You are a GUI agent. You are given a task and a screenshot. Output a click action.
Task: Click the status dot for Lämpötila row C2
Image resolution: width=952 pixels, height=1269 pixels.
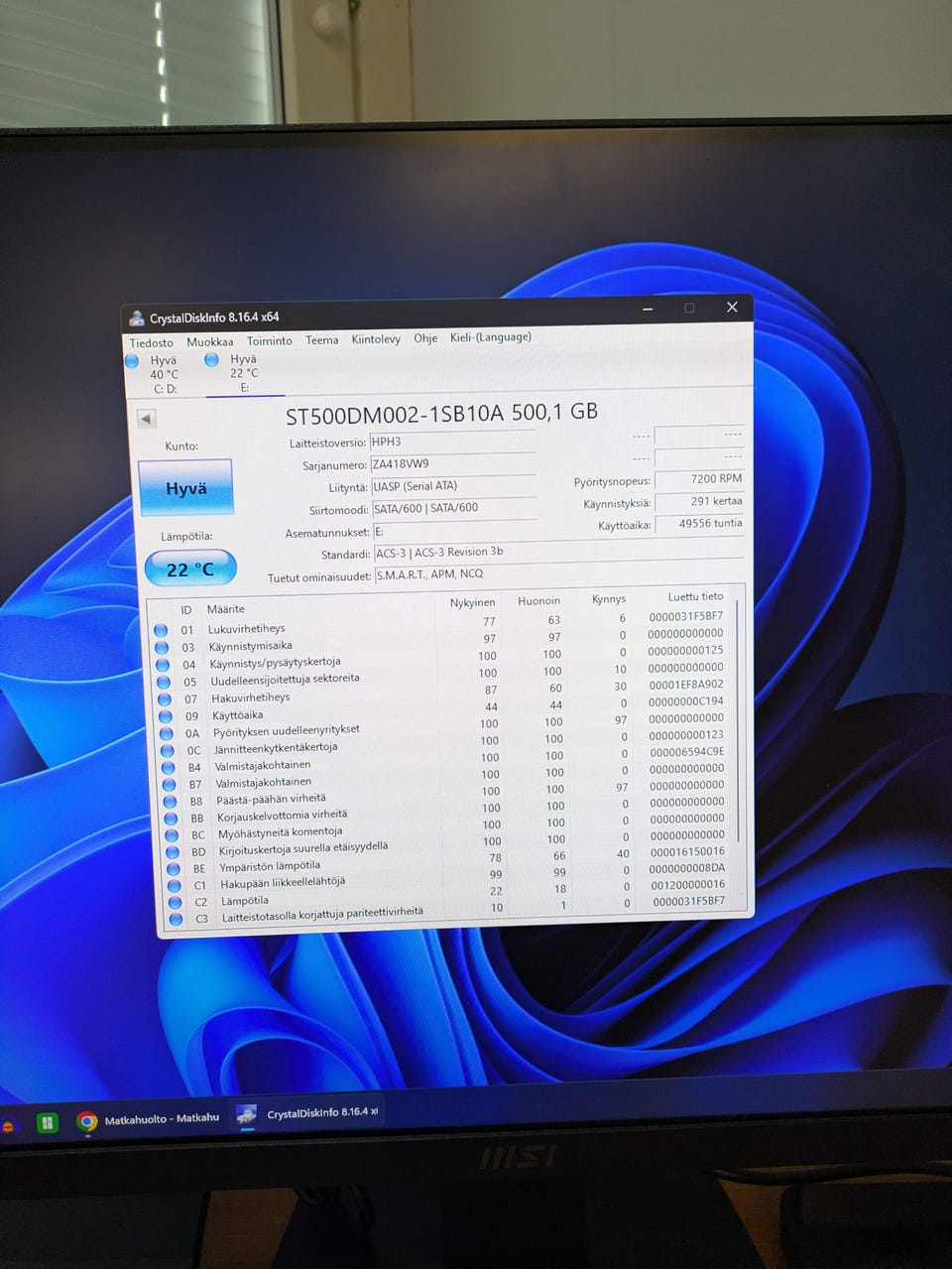[x=176, y=902]
